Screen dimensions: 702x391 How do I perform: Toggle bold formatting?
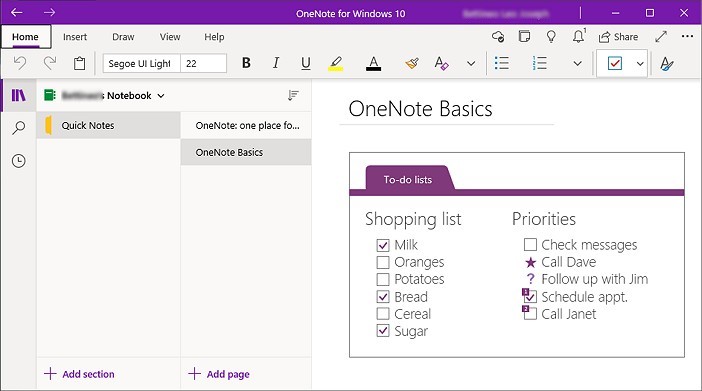(246, 63)
